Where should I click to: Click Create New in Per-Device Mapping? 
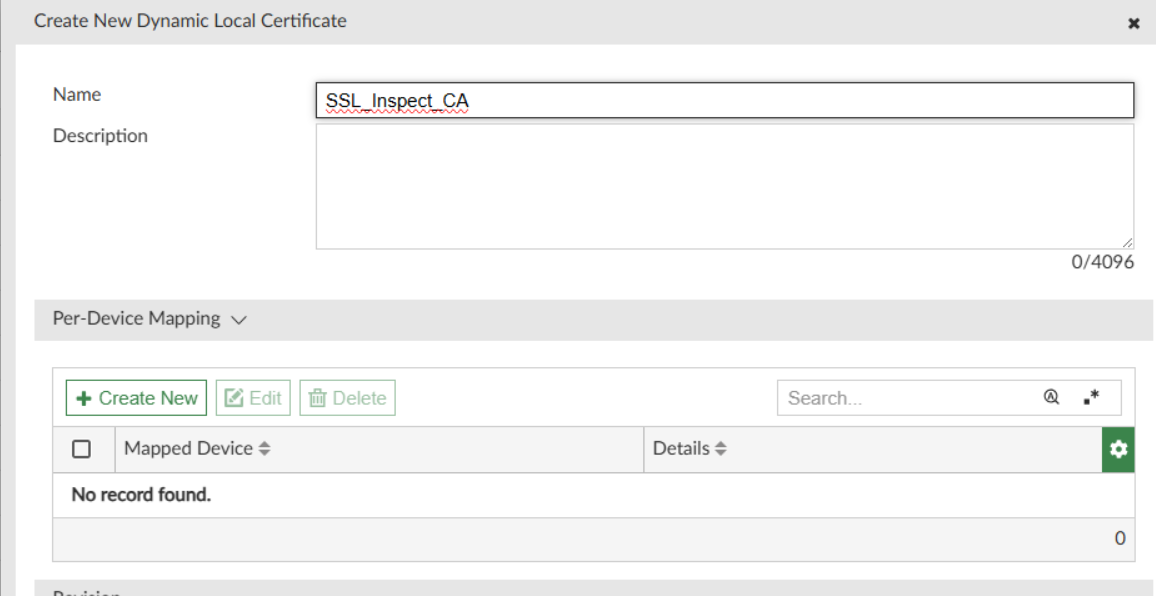(x=136, y=398)
